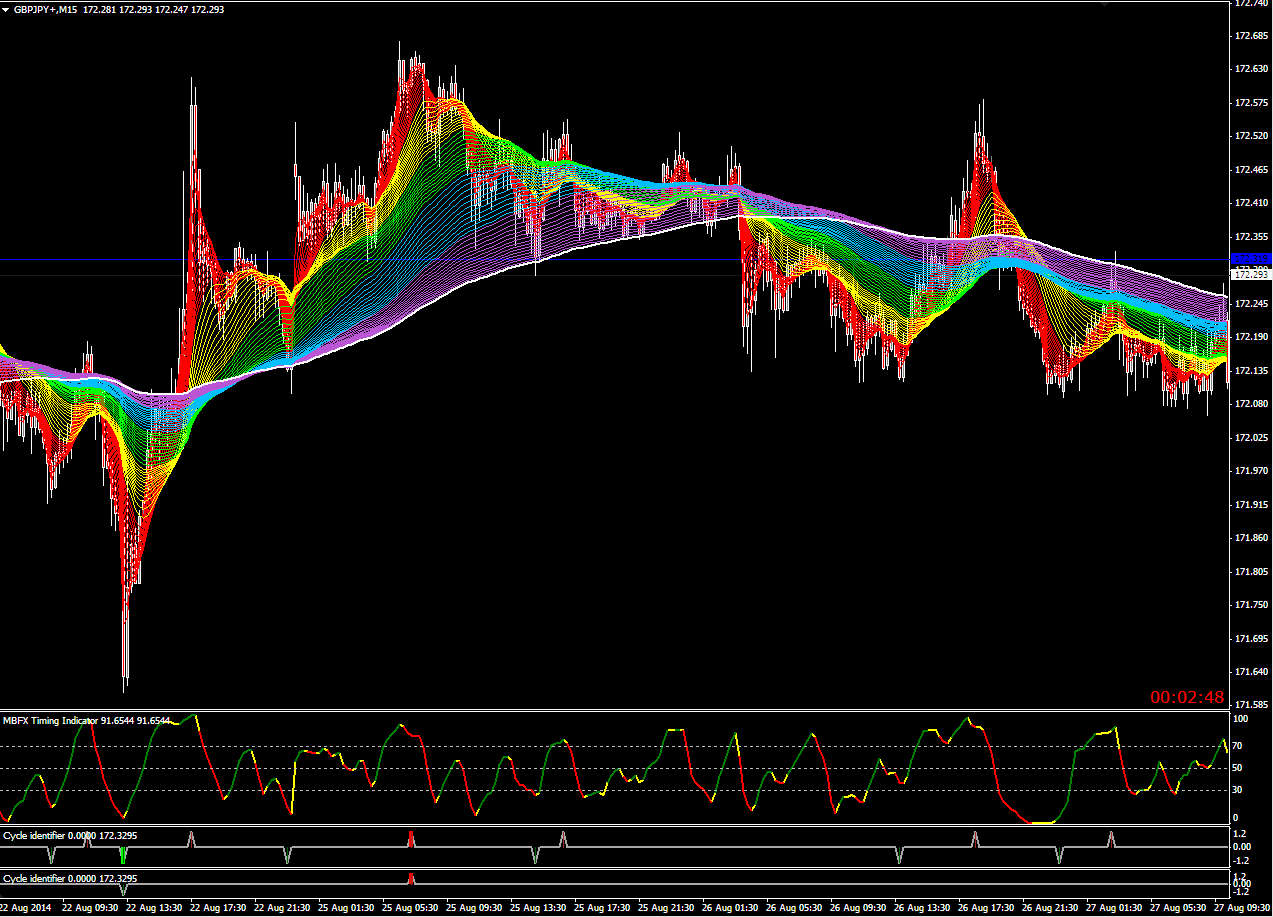Viewport: 1273px width, 917px height.
Task: Click price scale value 172.520
Action: [x=1250, y=136]
